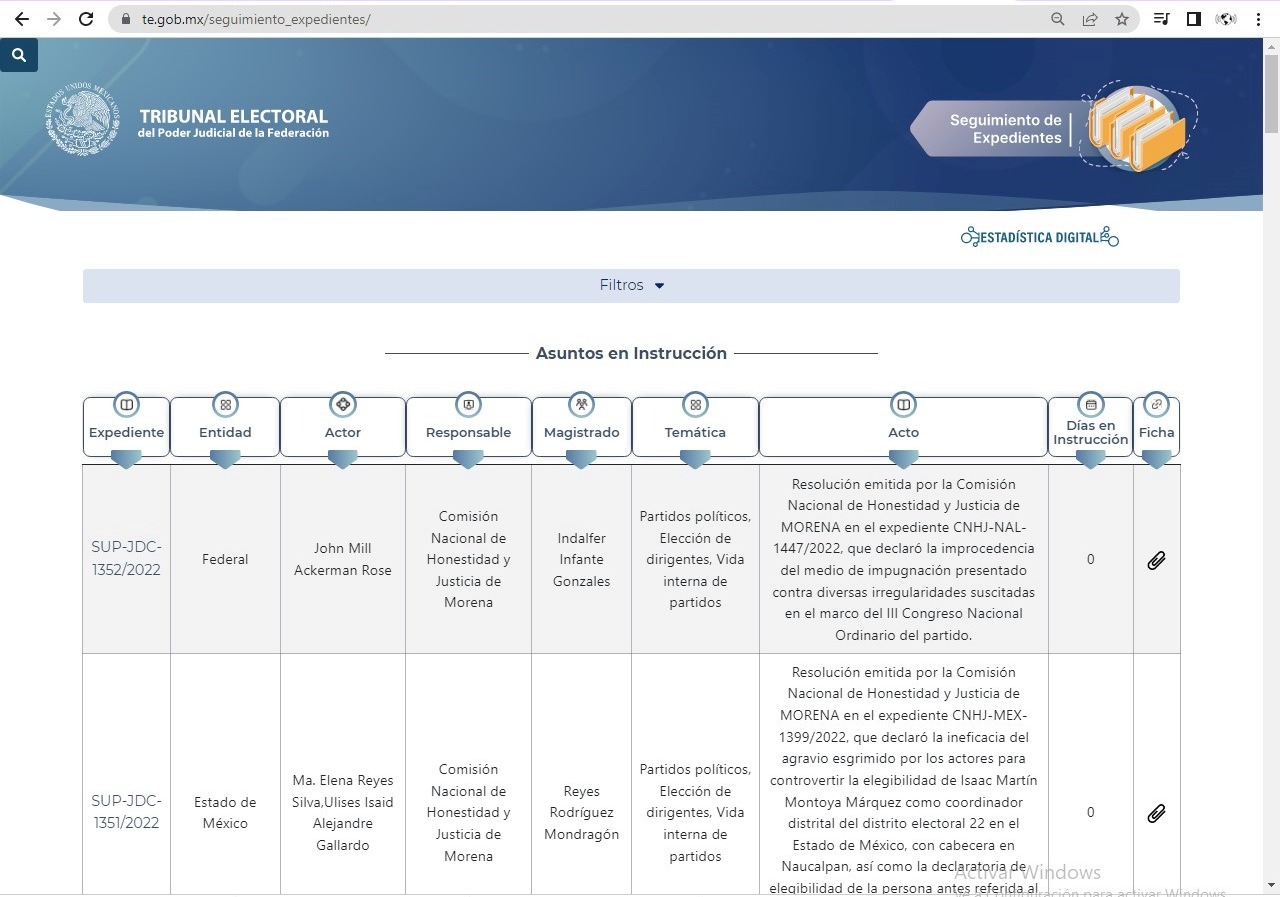
Task: Click the Actor column header icon
Action: [x=343, y=405]
